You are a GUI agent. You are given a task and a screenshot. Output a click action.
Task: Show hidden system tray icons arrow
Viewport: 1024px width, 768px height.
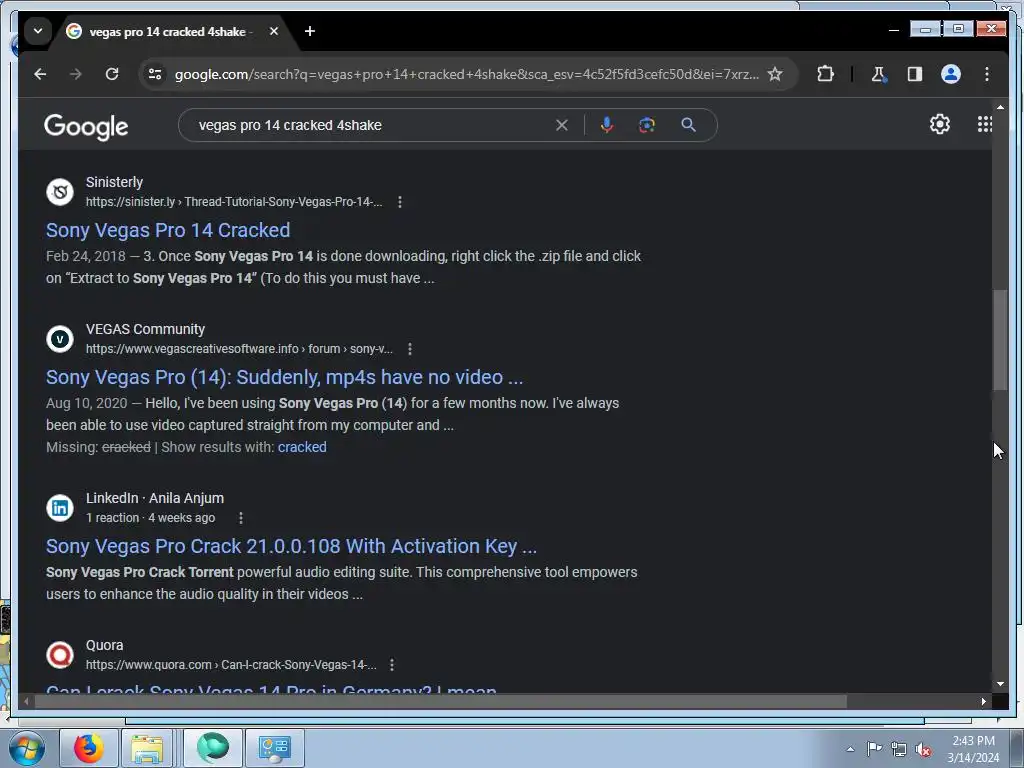[850, 748]
